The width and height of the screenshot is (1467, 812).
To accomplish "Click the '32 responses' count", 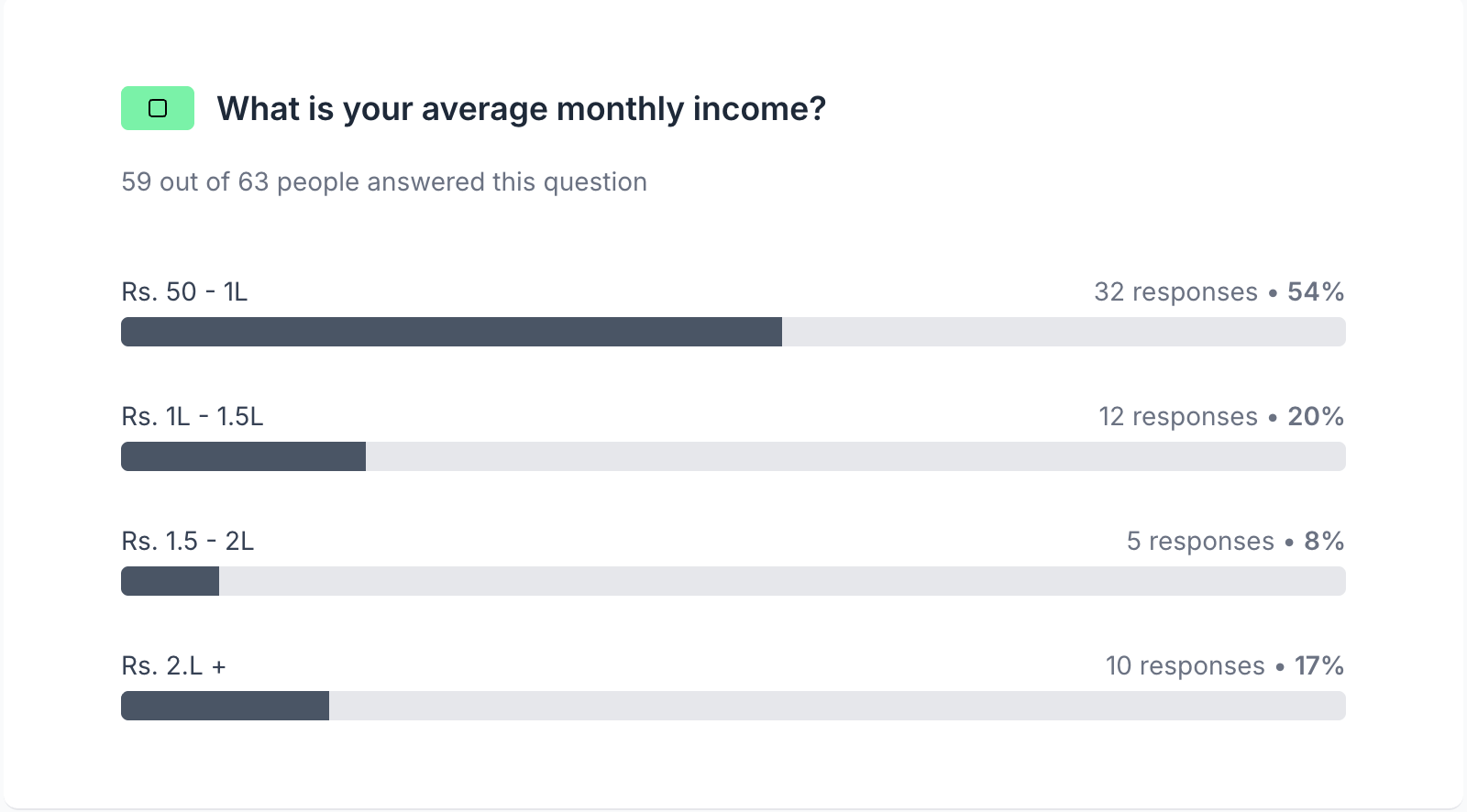I will click(1175, 291).
